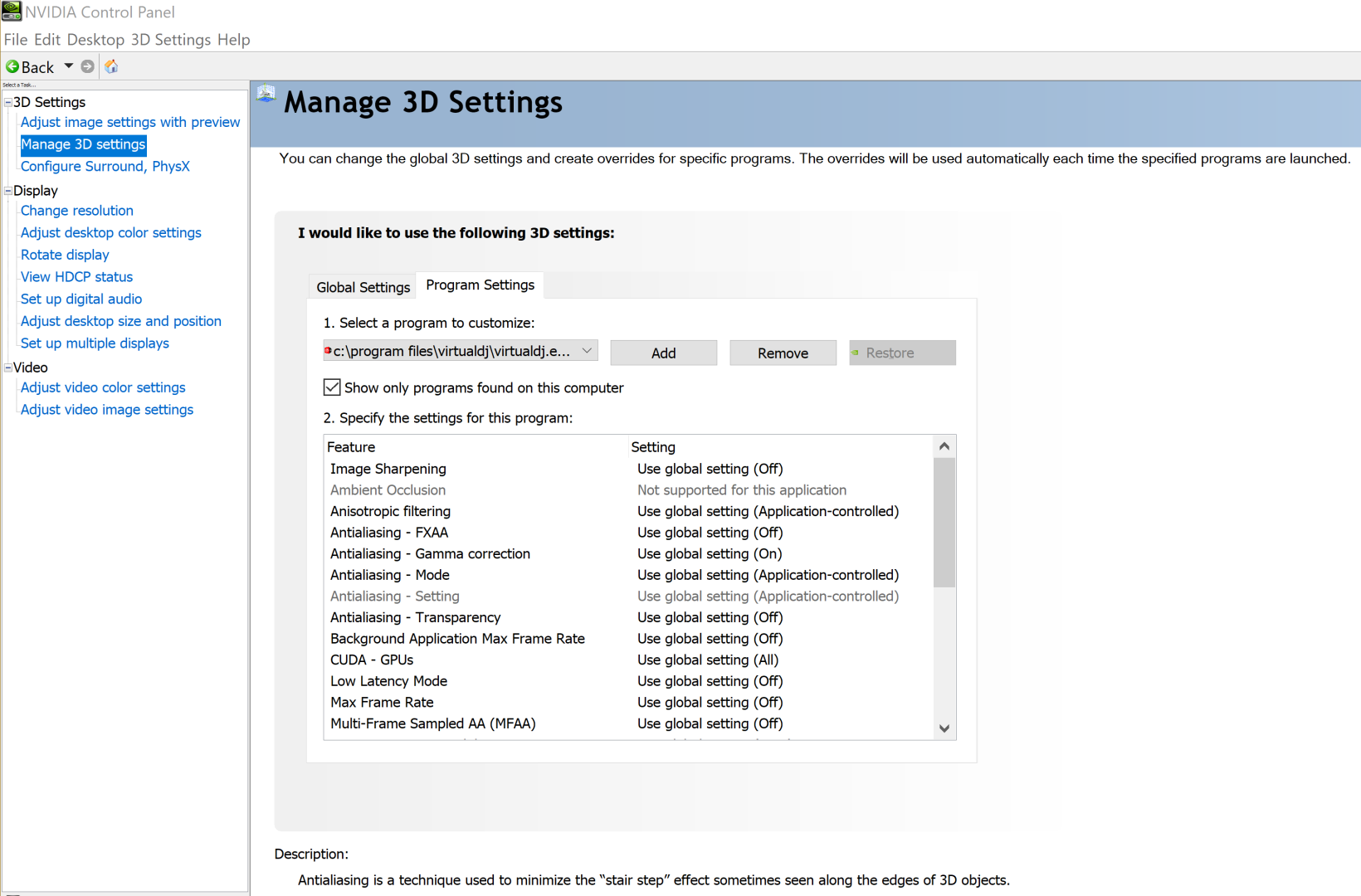Click the settings list scroll up arrow
The height and width of the screenshot is (896, 1361).
point(944,446)
